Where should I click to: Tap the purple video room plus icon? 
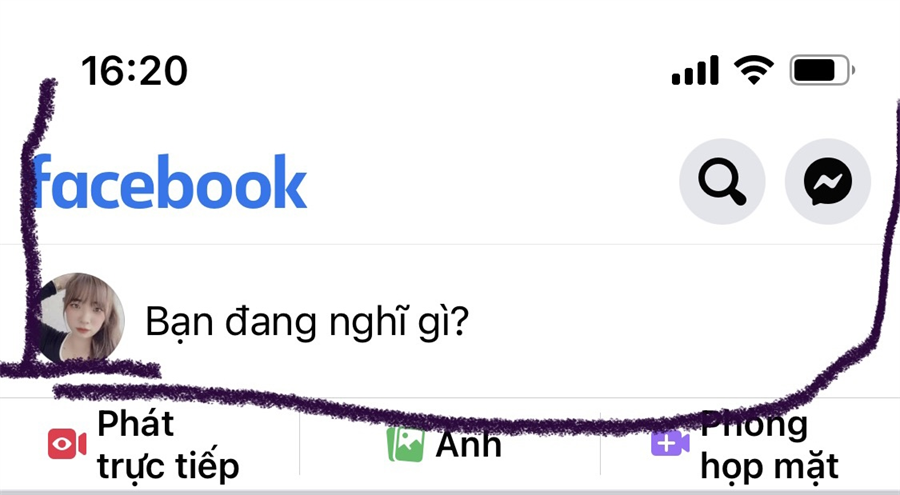[670, 443]
